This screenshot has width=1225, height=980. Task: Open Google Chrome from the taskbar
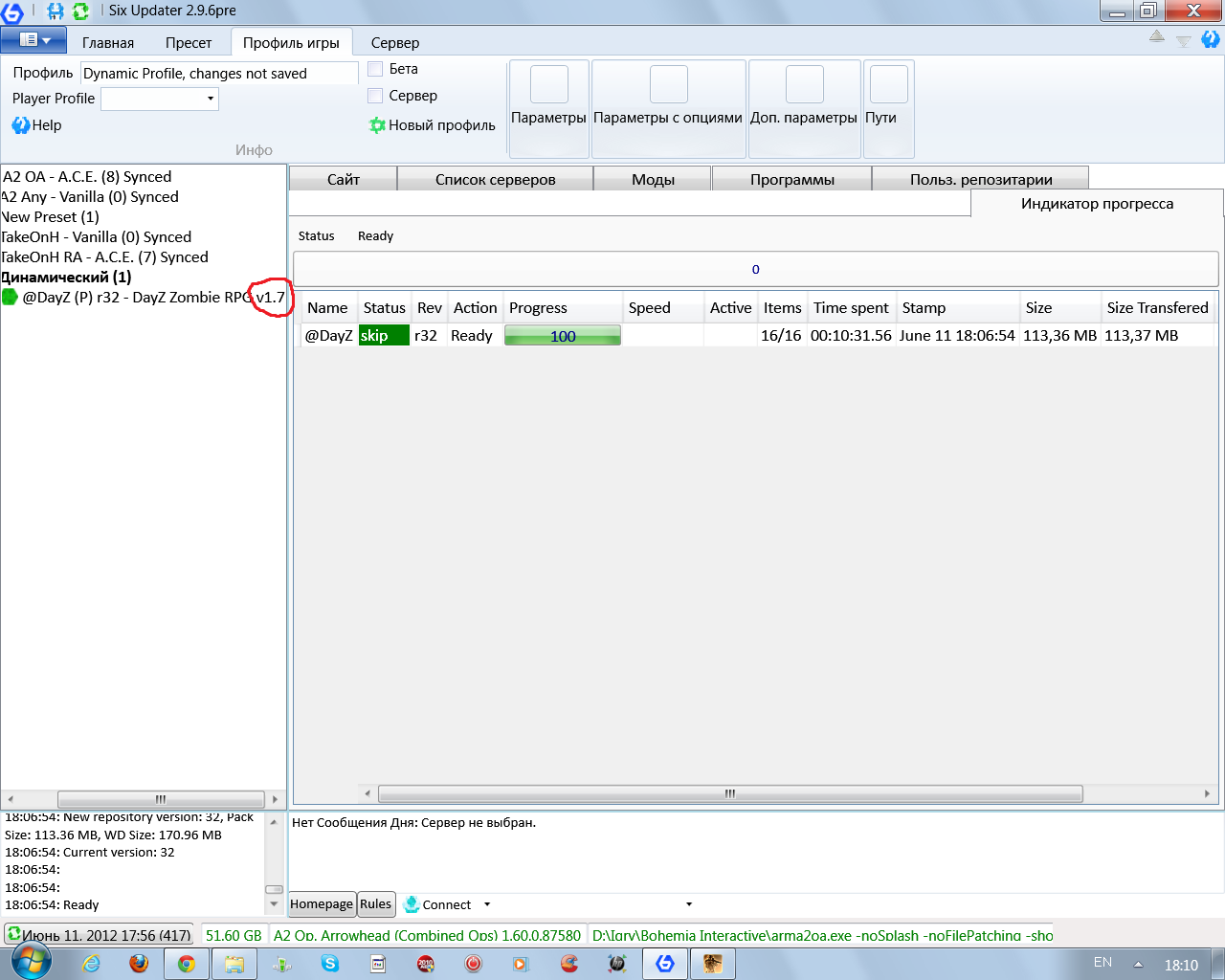pos(187,964)
